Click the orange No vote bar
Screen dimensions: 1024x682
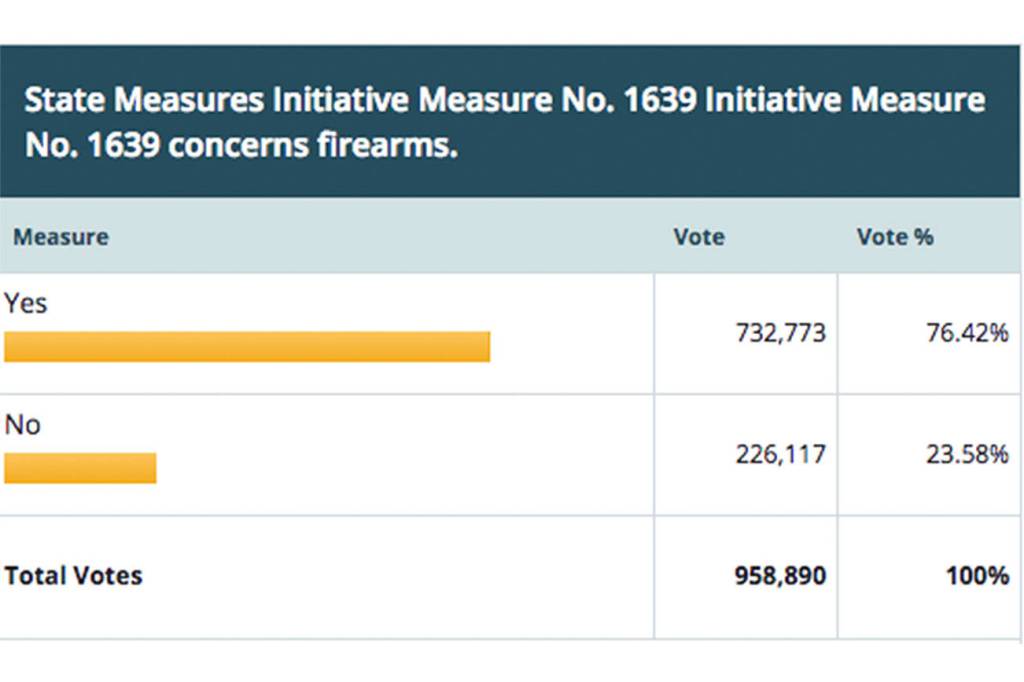coord(80,468)
